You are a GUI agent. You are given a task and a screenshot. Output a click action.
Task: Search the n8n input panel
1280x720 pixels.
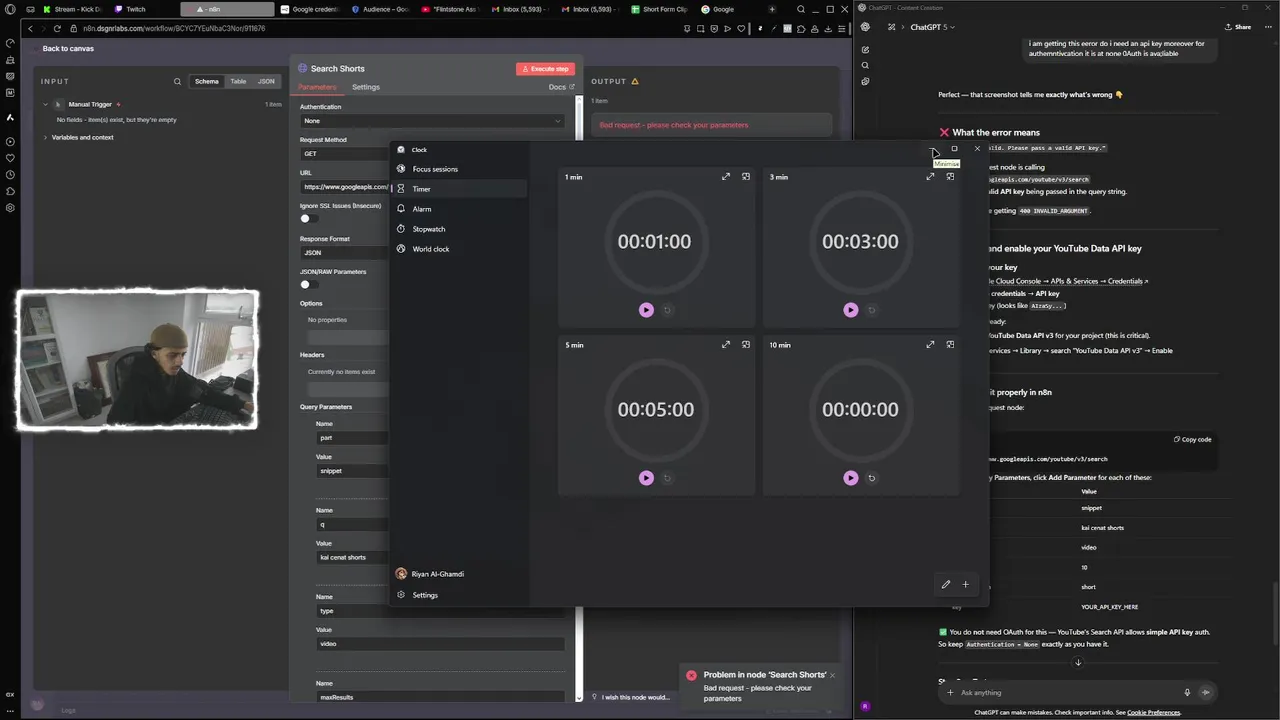point(178,82)
